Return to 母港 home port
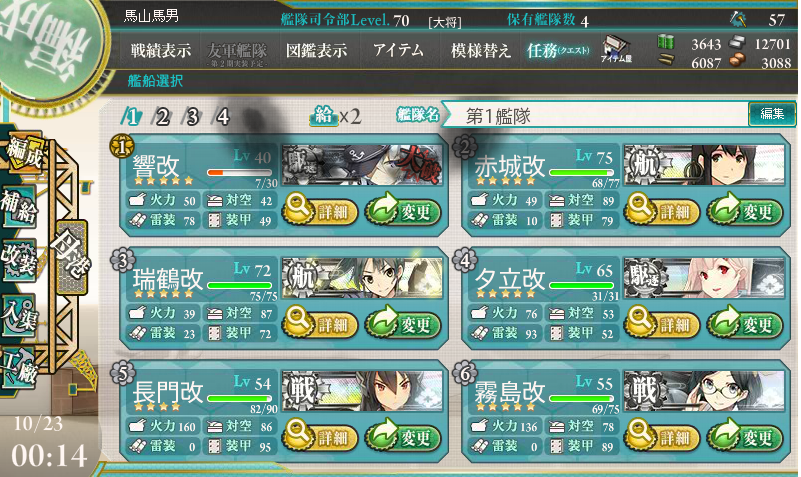 [72, 257]
